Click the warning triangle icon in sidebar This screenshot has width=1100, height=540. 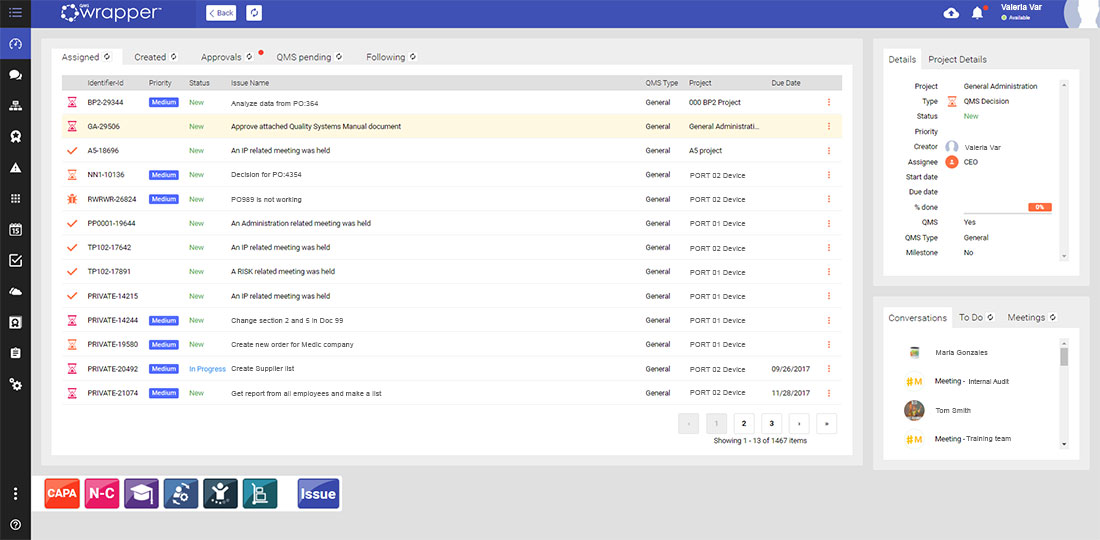pos(15,168)
